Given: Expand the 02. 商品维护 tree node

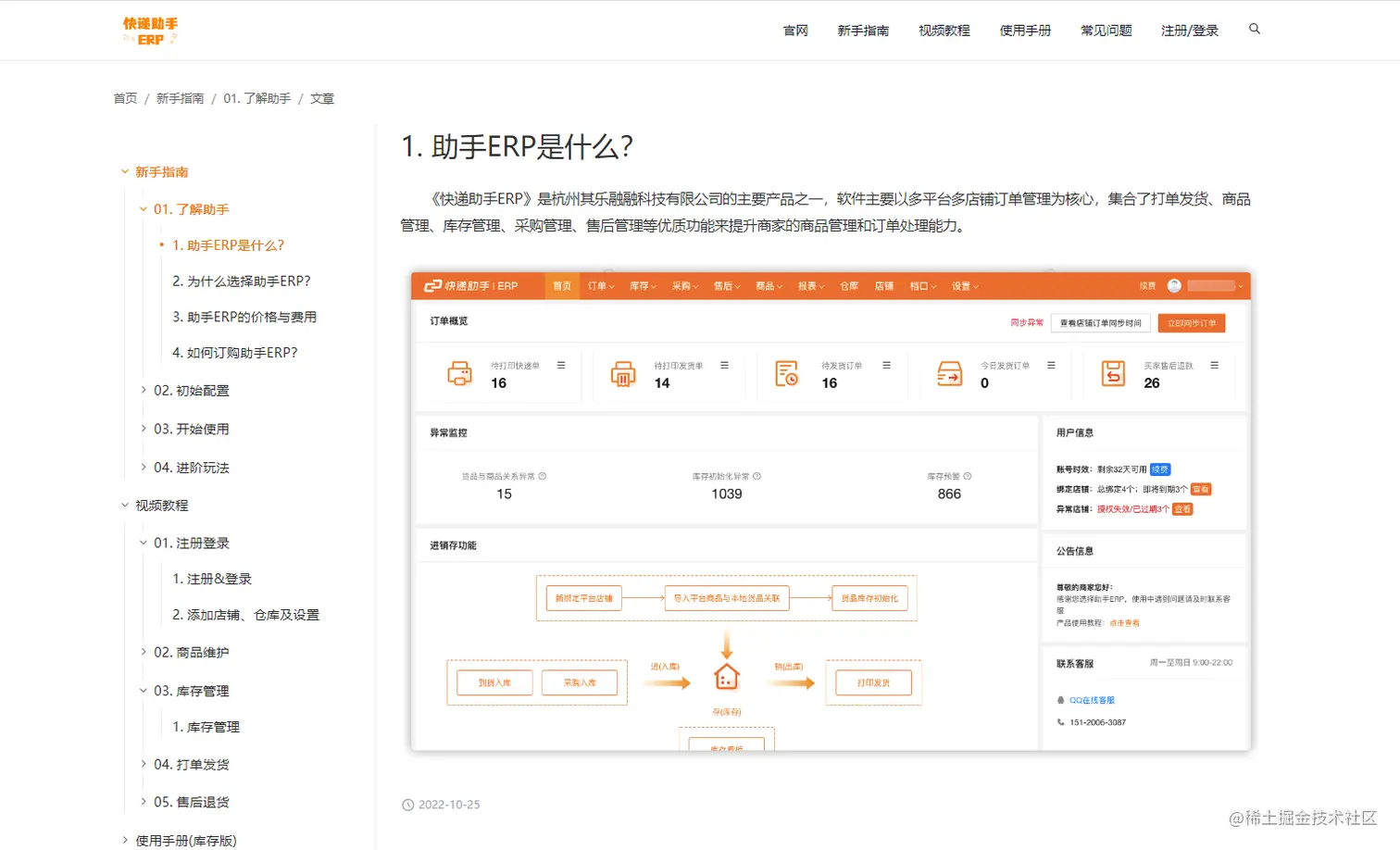Looking at the screenshot, I should 144,652.
